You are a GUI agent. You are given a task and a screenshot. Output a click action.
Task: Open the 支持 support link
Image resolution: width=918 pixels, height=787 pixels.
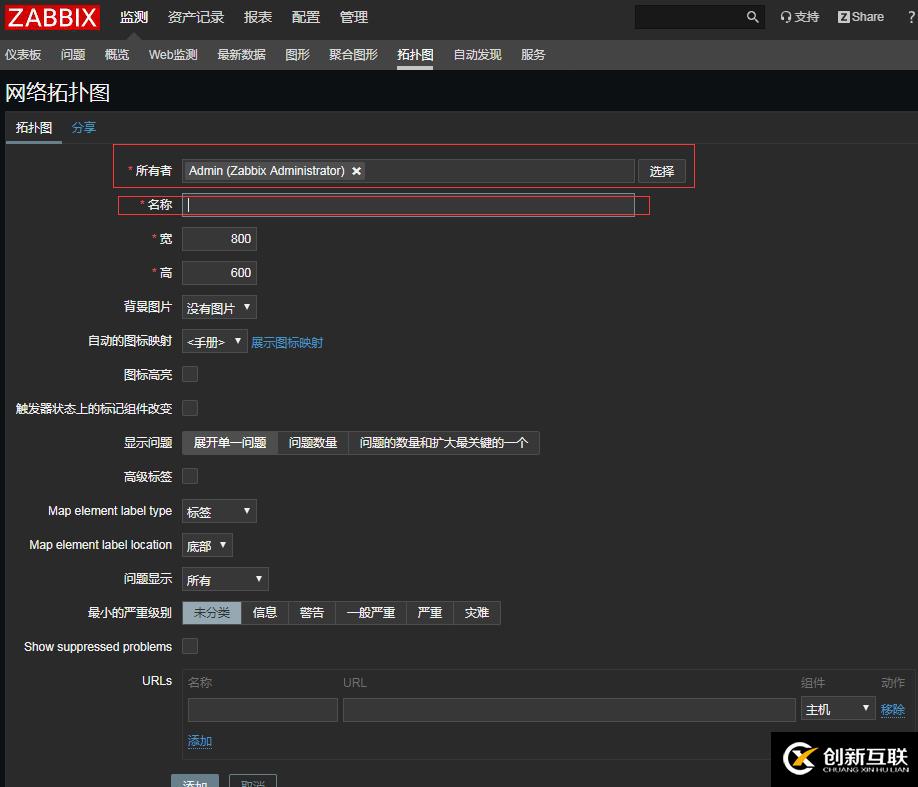[799, 17]
